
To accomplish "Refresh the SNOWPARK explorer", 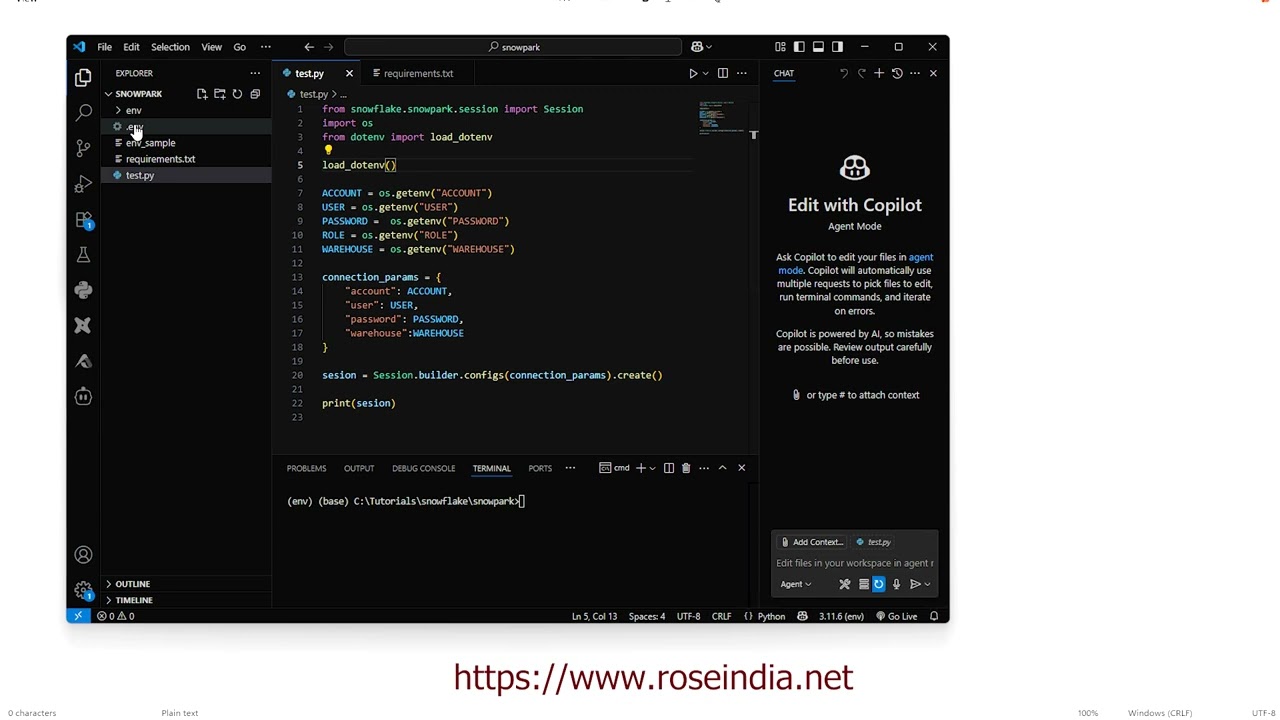I will click(237, 94).
